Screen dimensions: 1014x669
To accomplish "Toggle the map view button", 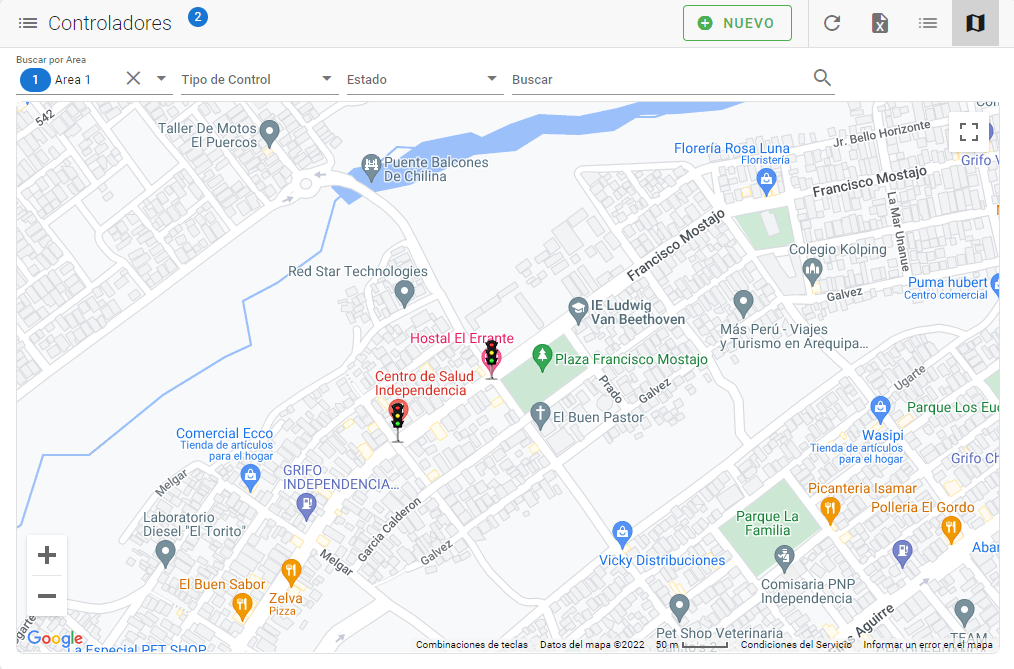I will point(975,23).
